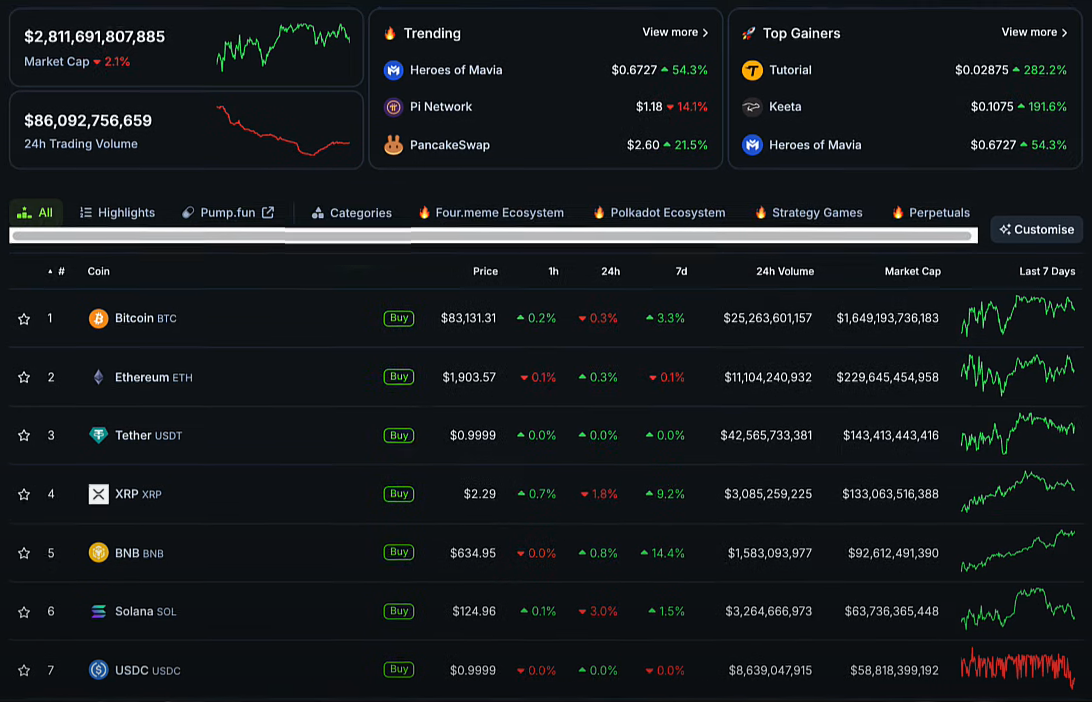The image size is (1092, 702).
Task: Click the Pi Network icon in Trending
Action: coord(393,107)
